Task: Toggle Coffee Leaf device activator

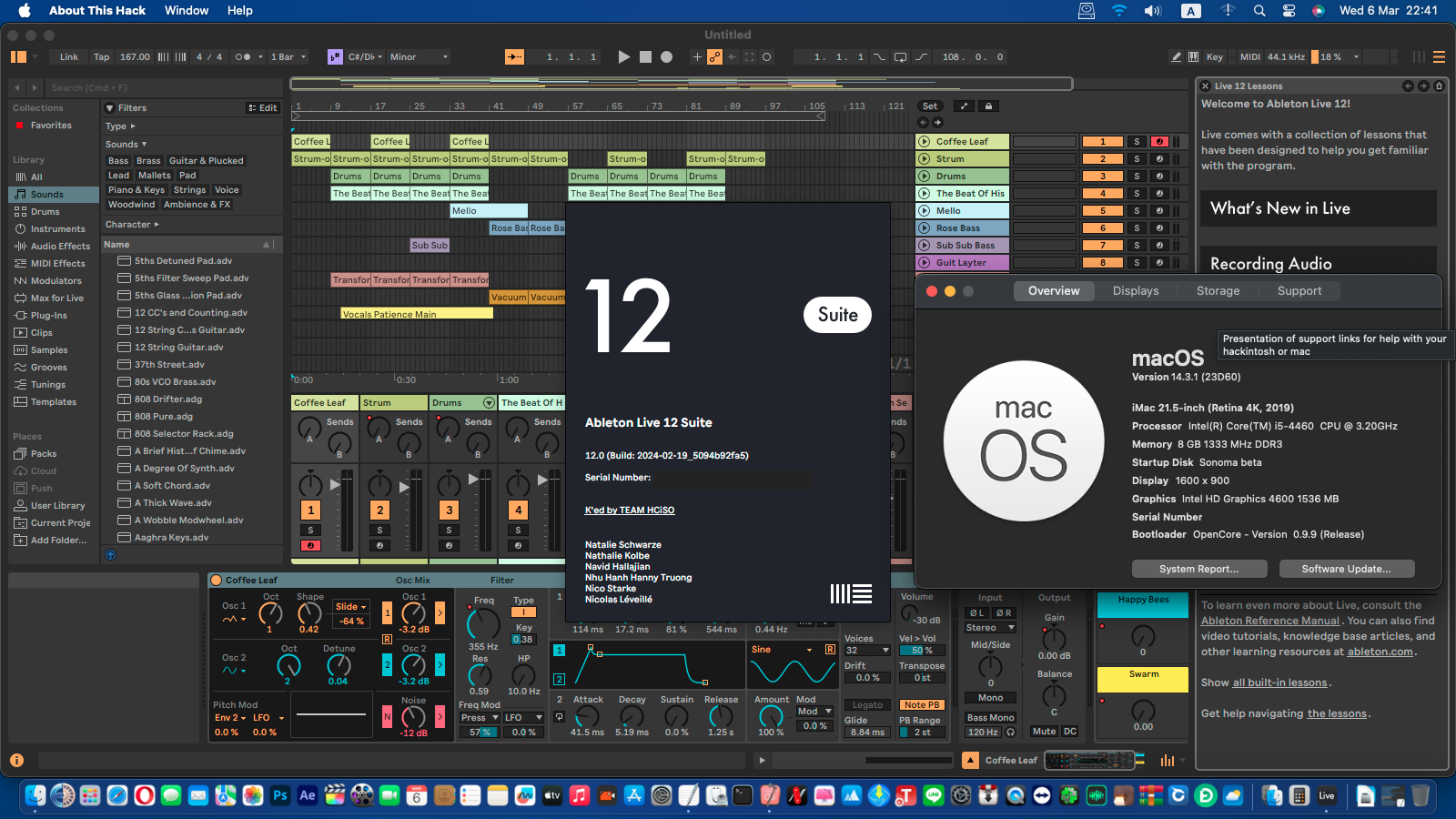Action: pos(217,580)
